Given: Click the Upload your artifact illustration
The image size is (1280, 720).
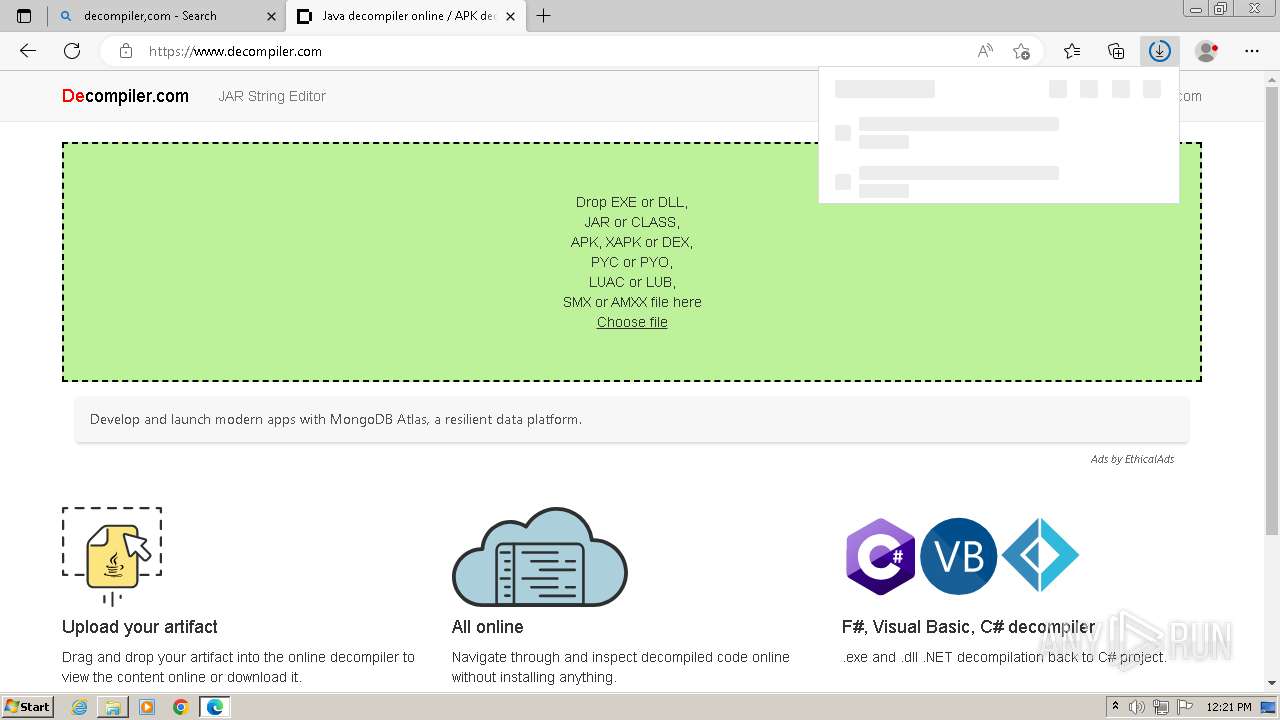Looking at the screenshot, I should point(112,556).
